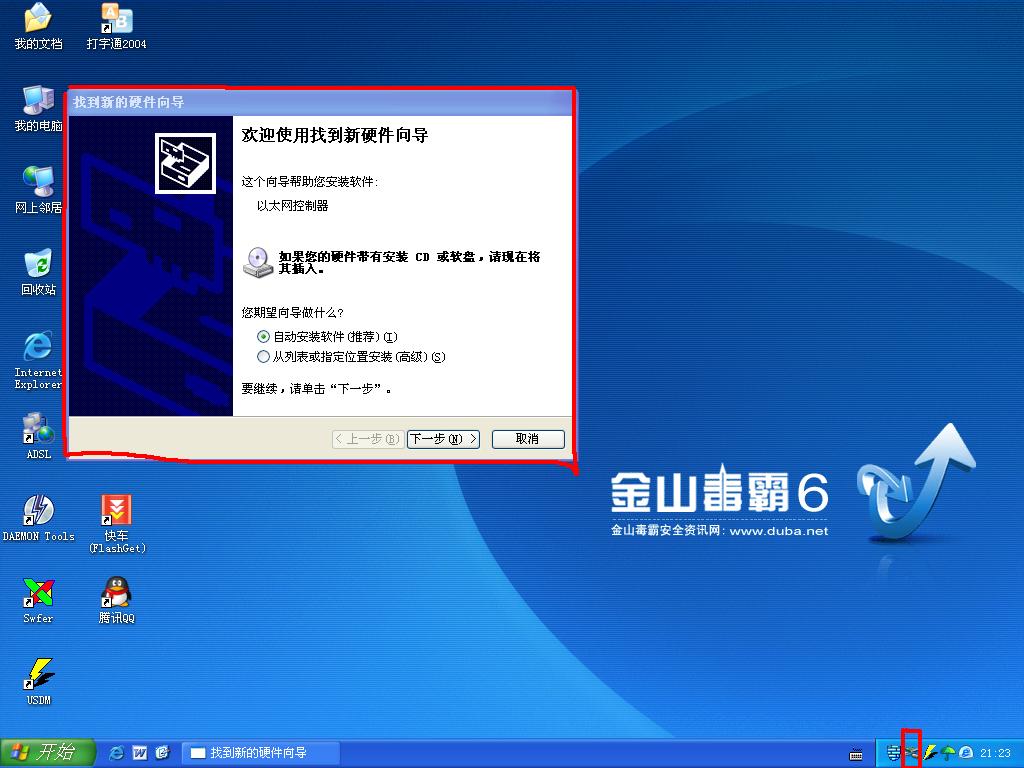Click hardware device image in wizard
1024x768 pixels.
click(185, 163)
